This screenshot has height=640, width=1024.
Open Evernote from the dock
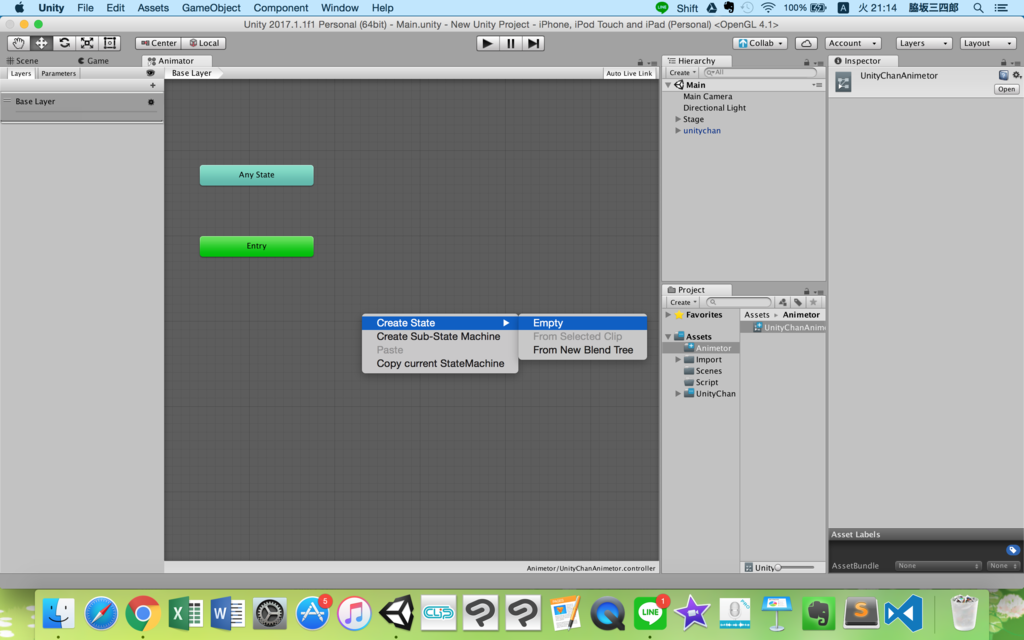(818, 613)
